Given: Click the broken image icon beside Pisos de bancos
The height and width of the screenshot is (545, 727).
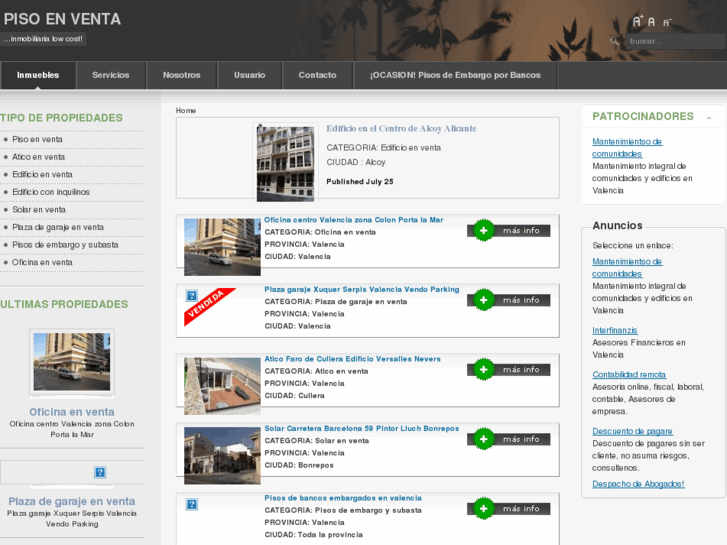Looking at the screenshot, I should tap(191, 504).
